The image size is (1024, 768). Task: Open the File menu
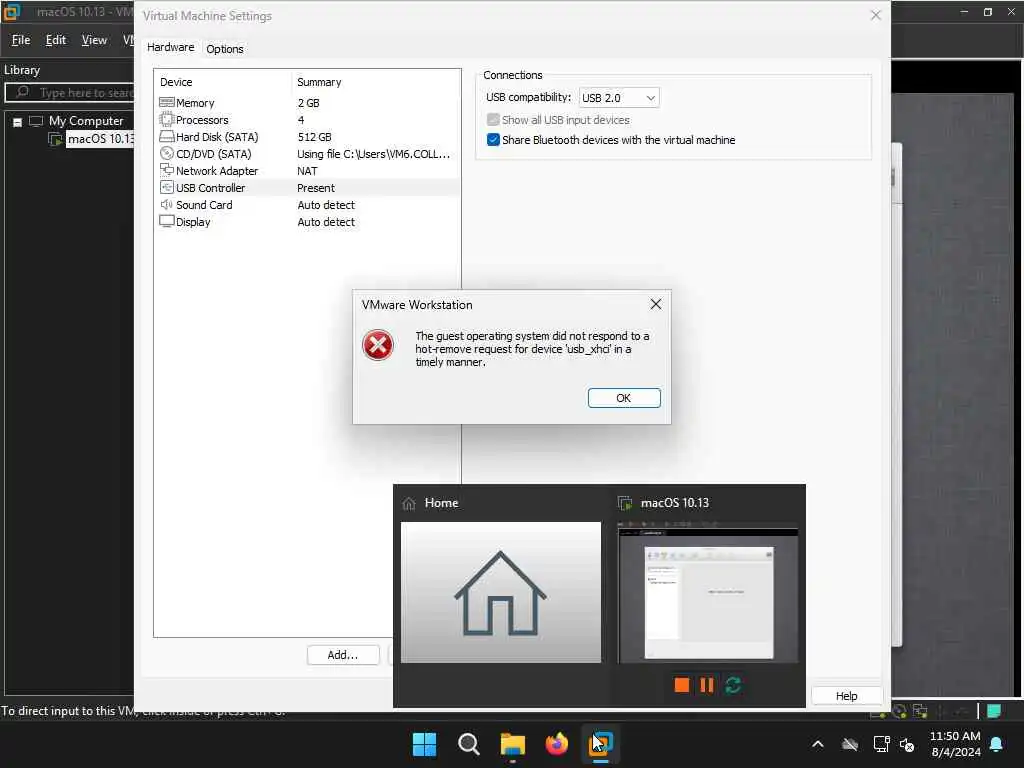[x=21, y=40]
